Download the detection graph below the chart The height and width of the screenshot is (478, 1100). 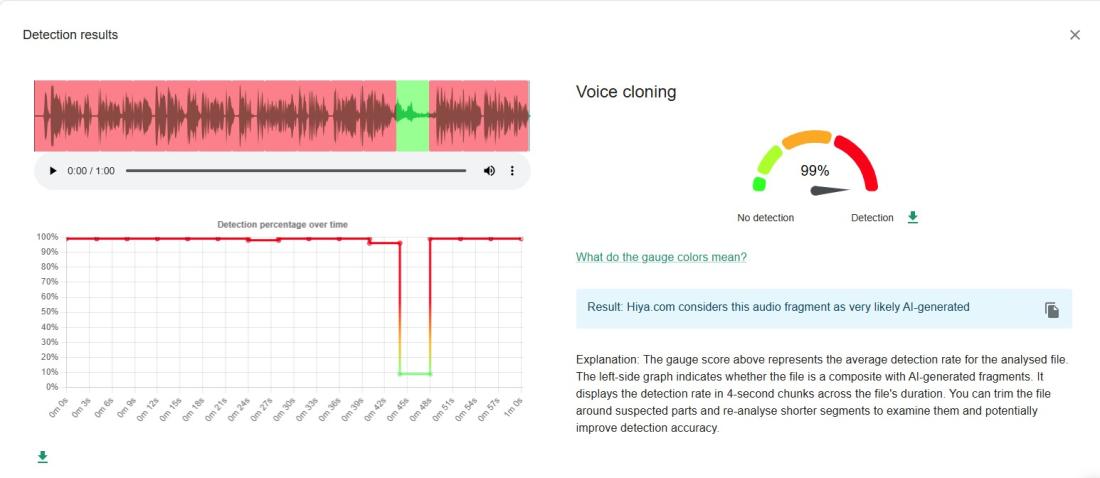click(x=42, y=457)
